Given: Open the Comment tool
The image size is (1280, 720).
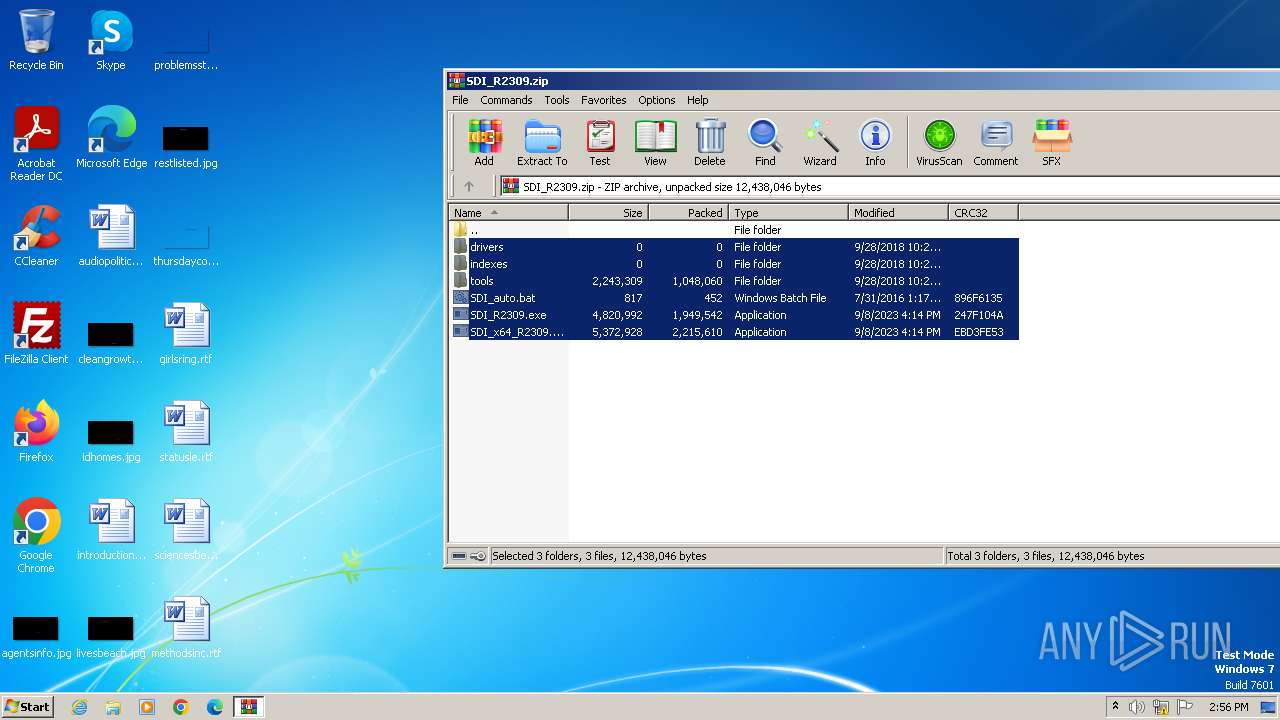Looking at the screenshot, I should click(996, 143).
